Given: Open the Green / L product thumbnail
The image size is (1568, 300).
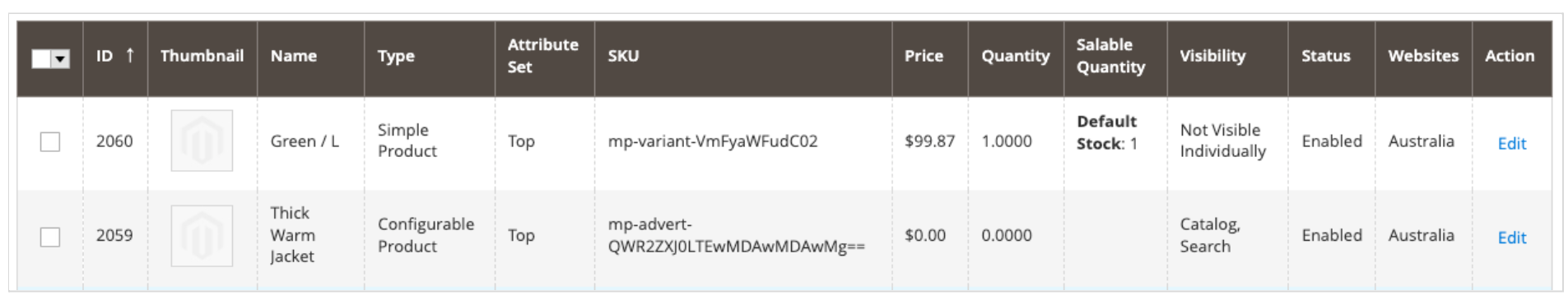Looking at the screenshot, I should [202, 141].
